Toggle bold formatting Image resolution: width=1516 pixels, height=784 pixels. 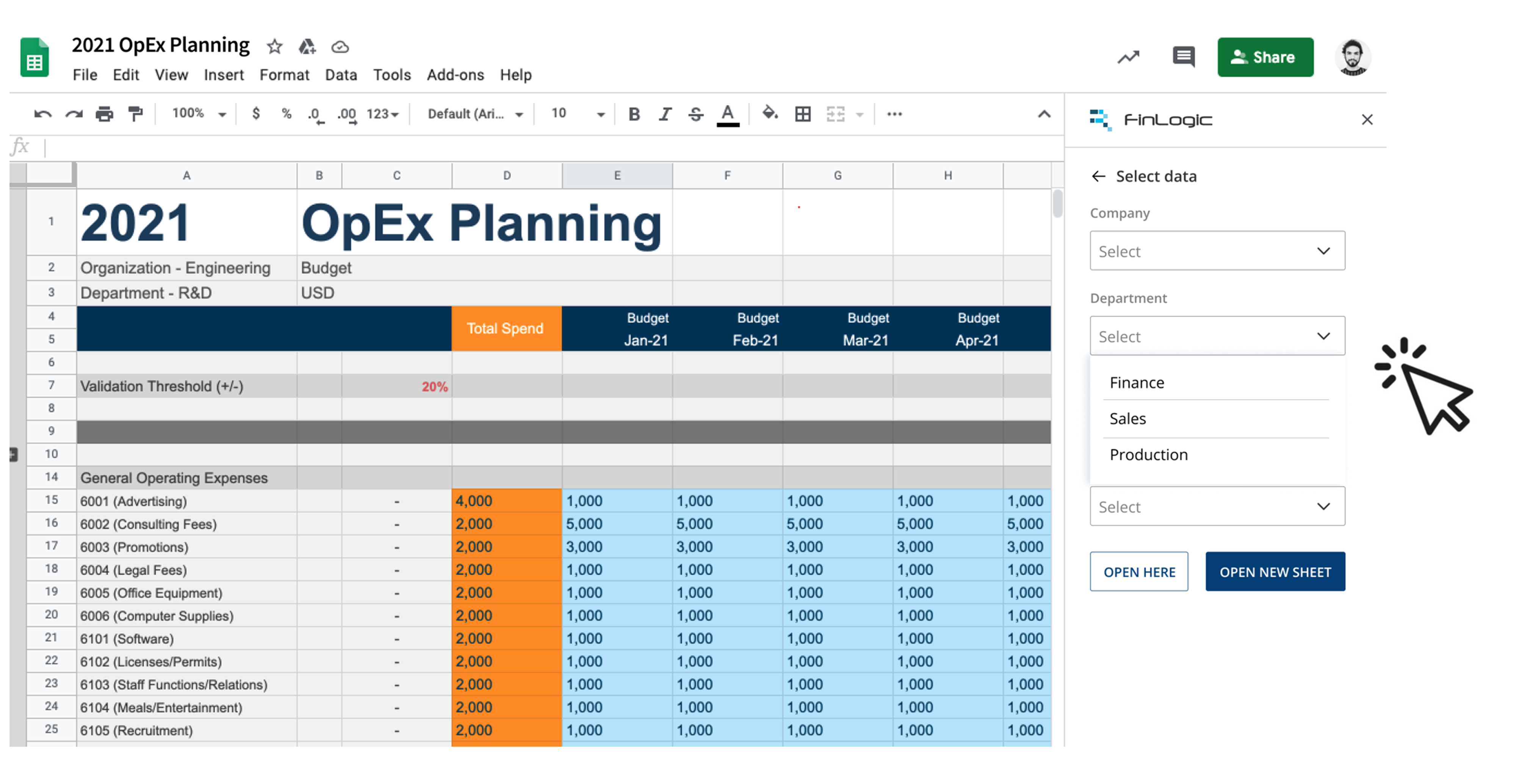[634, 114]
